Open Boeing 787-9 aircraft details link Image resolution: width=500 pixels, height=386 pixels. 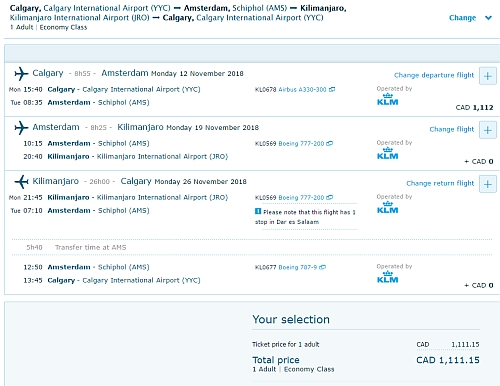point(298,267)
